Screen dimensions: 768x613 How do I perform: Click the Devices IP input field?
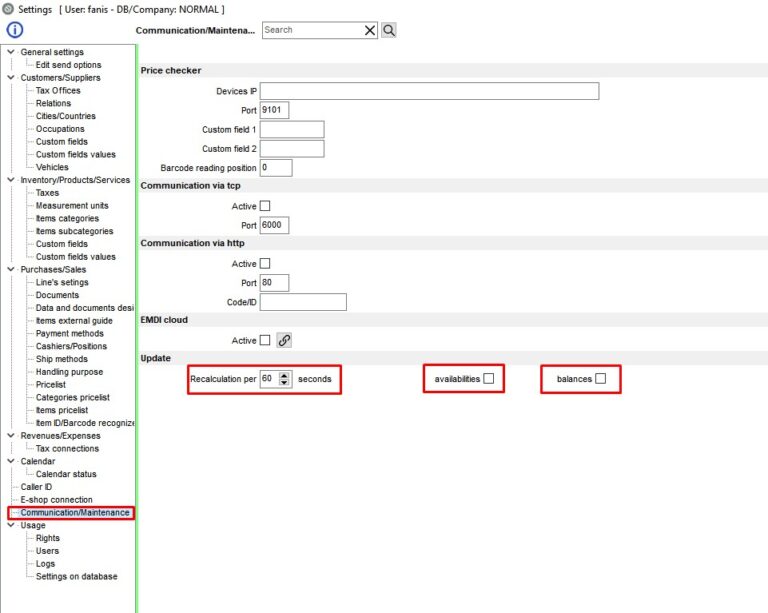pyautogui.click(x=429, y=91)
